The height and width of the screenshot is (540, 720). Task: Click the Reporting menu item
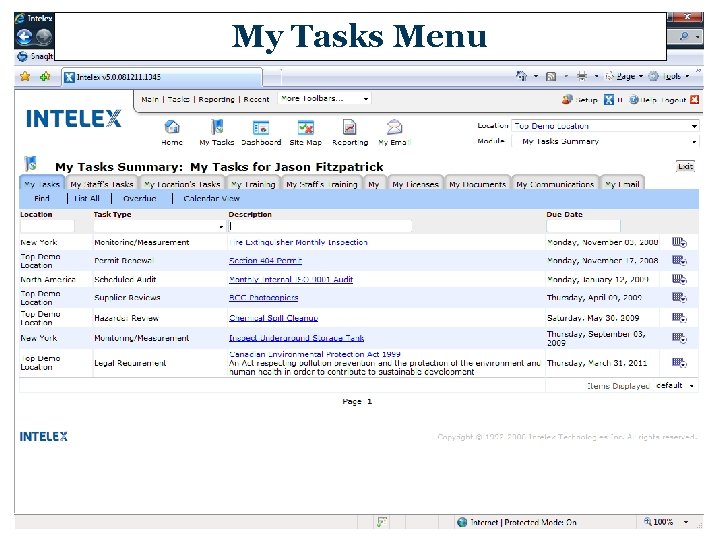[x=216, y=99]
